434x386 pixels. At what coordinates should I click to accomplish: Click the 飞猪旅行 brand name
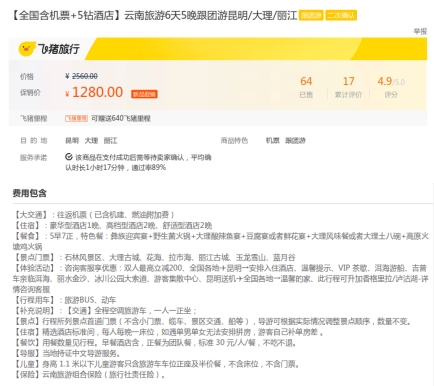[59, 49]
